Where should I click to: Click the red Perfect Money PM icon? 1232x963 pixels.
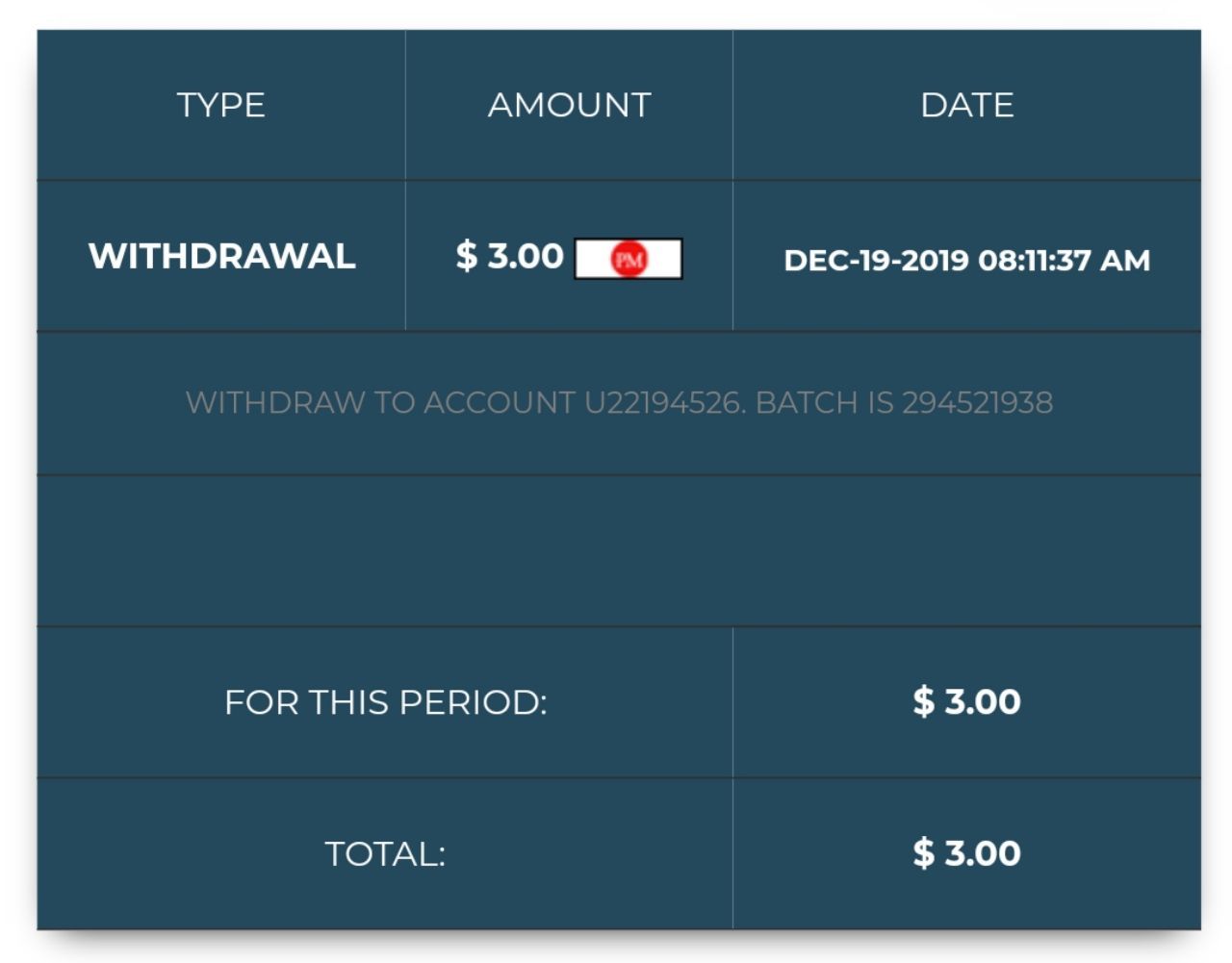(629, 259)
